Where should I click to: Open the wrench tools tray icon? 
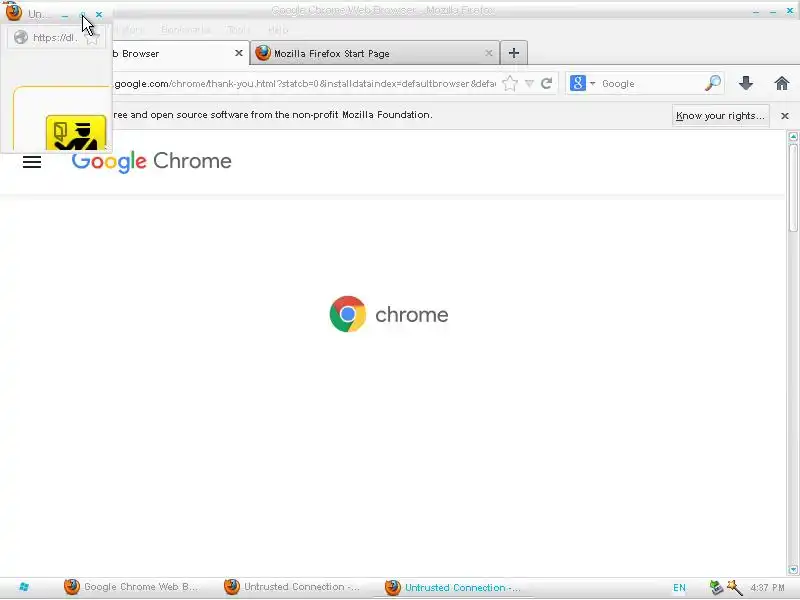(x=734, y=588)
